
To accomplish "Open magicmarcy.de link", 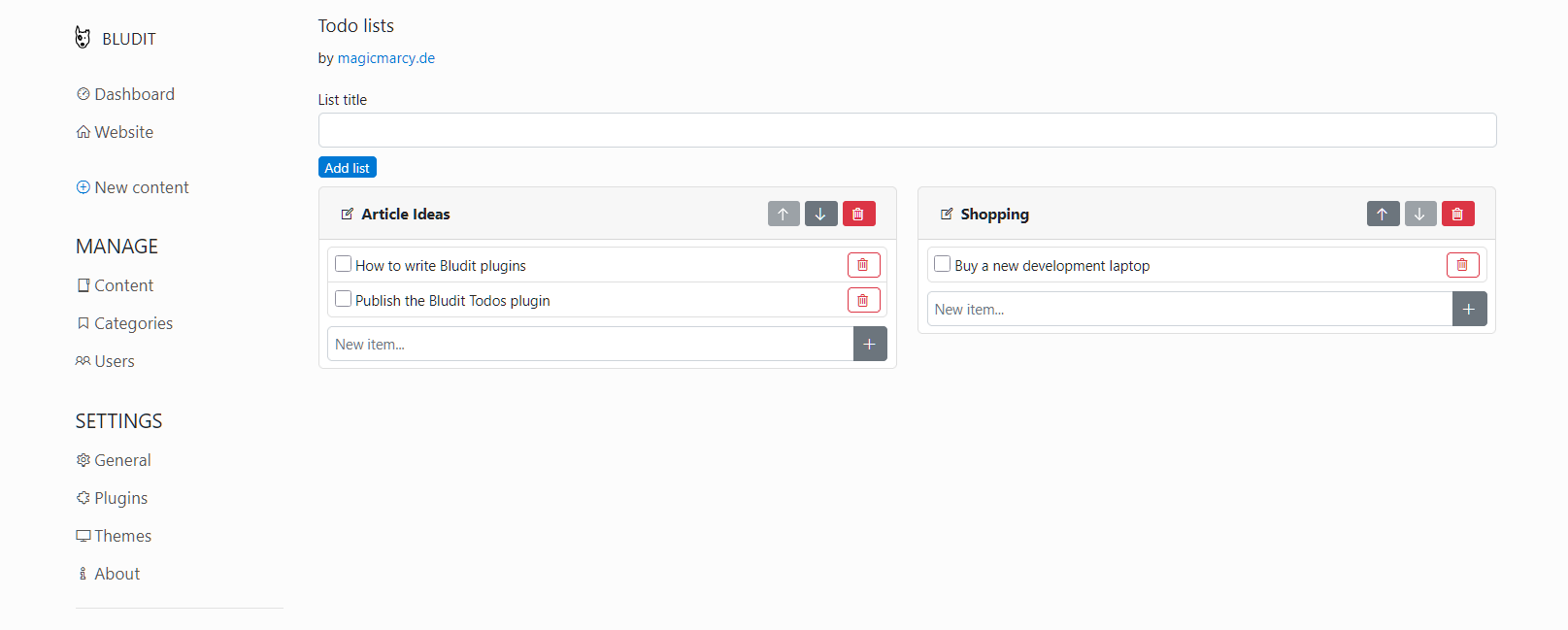I will pyautogui.click(x=386, y=58).
